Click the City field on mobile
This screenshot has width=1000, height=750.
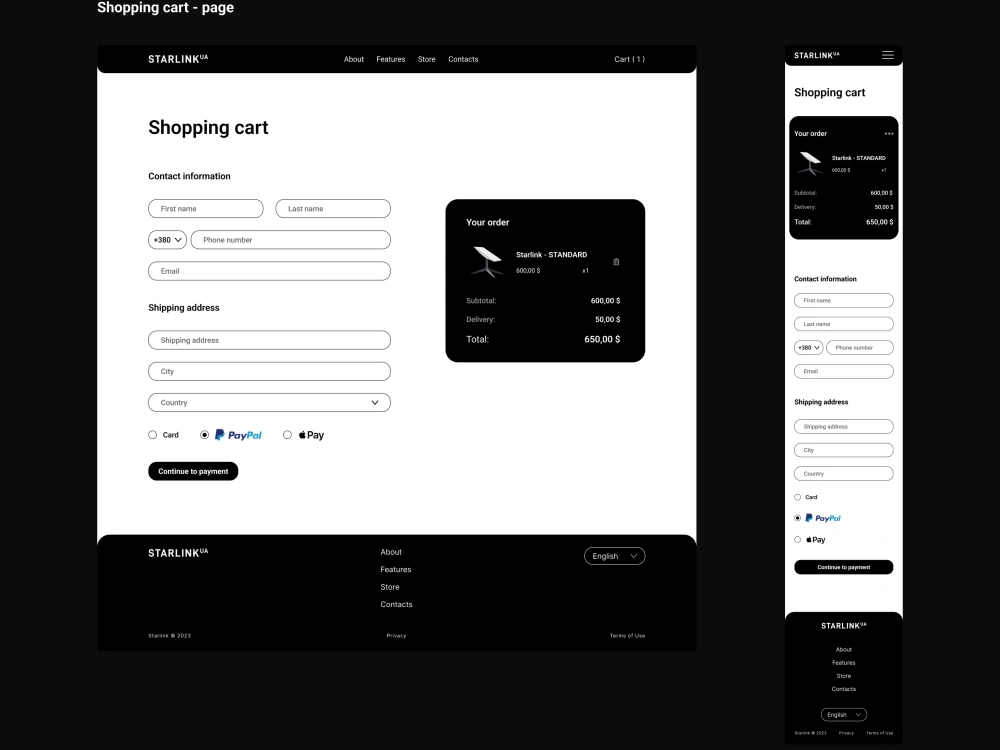coord(844,450)
